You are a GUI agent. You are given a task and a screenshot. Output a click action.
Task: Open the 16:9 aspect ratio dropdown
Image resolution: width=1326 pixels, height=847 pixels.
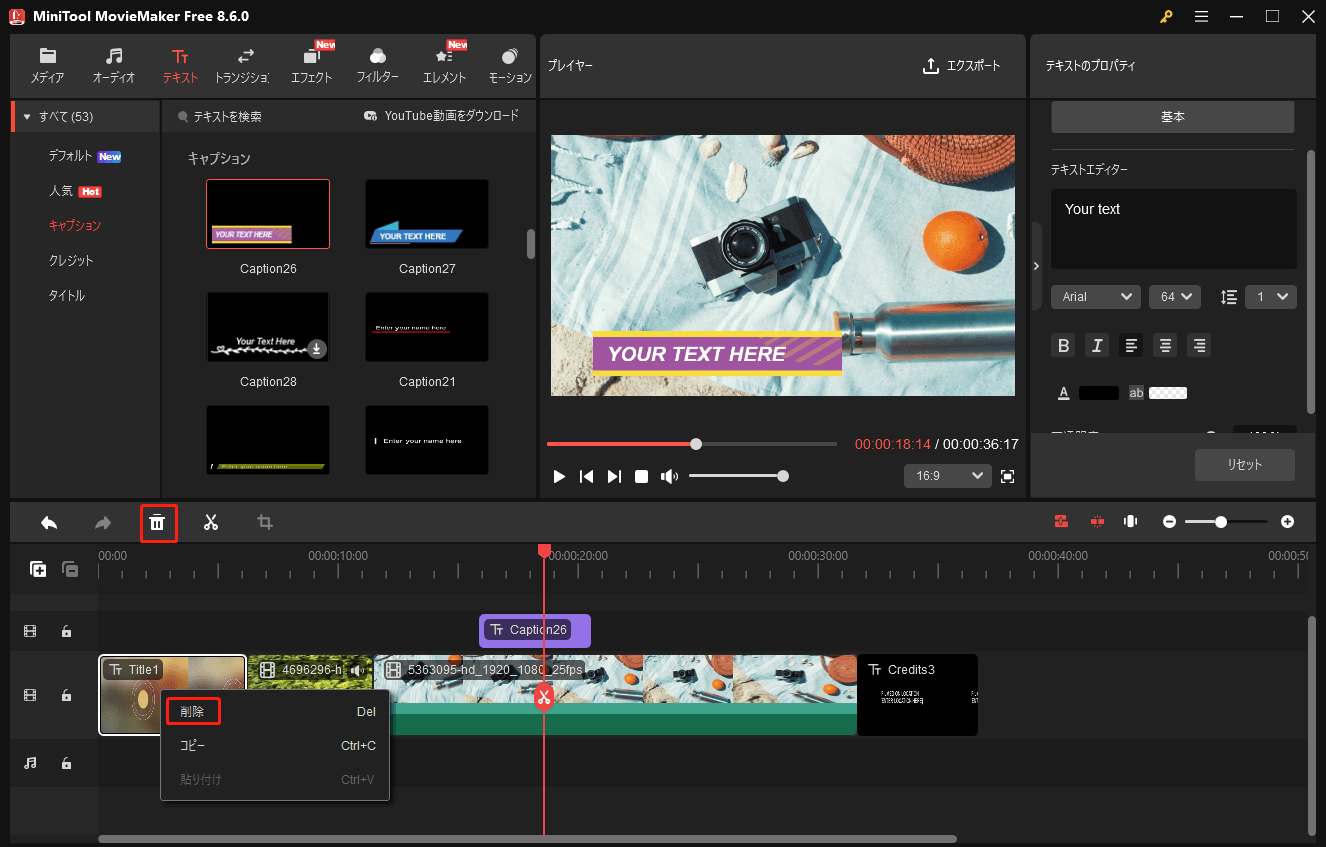click(946, 475)
